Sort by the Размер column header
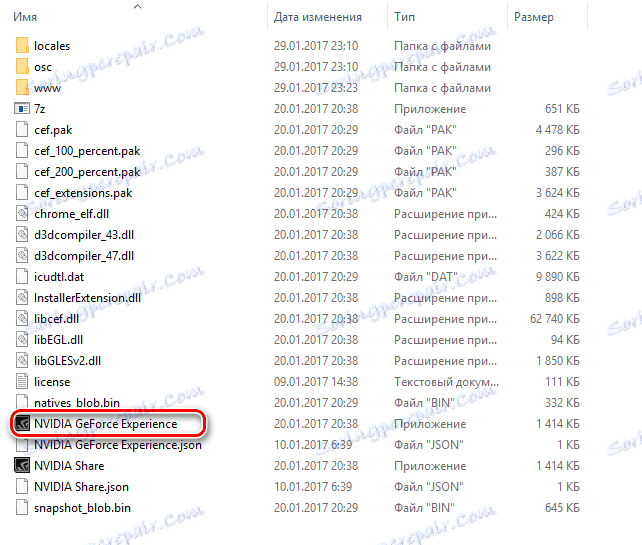This screenshot has height=545, width=642. tap(534, 17)
